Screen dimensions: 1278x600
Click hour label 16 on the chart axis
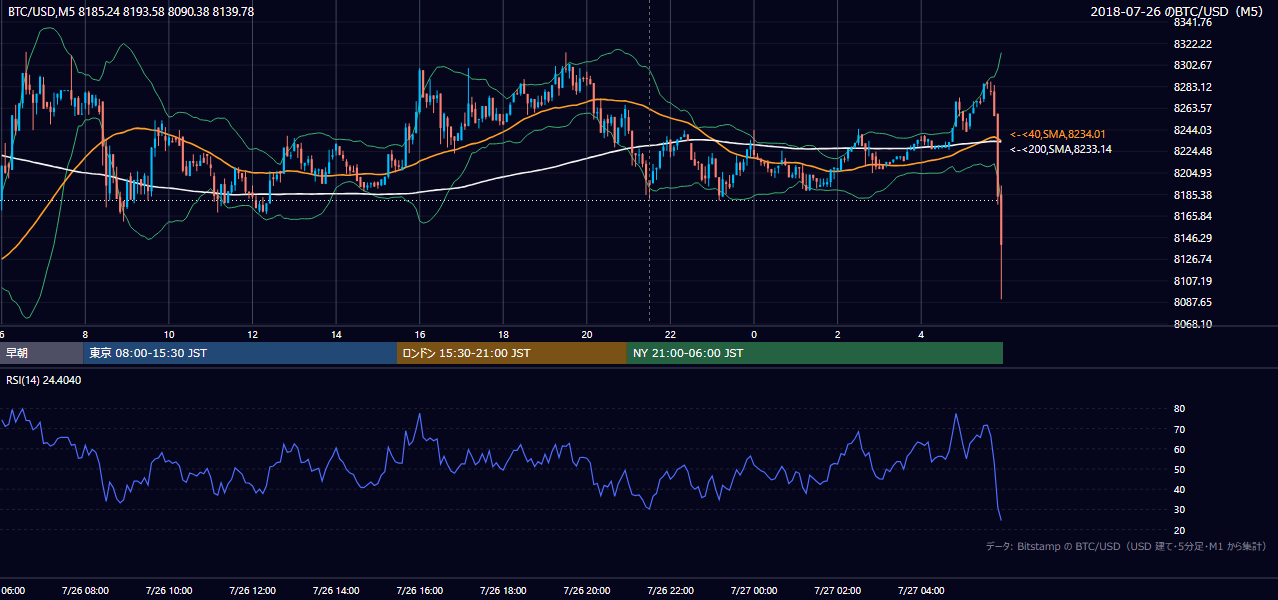(420, 334)
